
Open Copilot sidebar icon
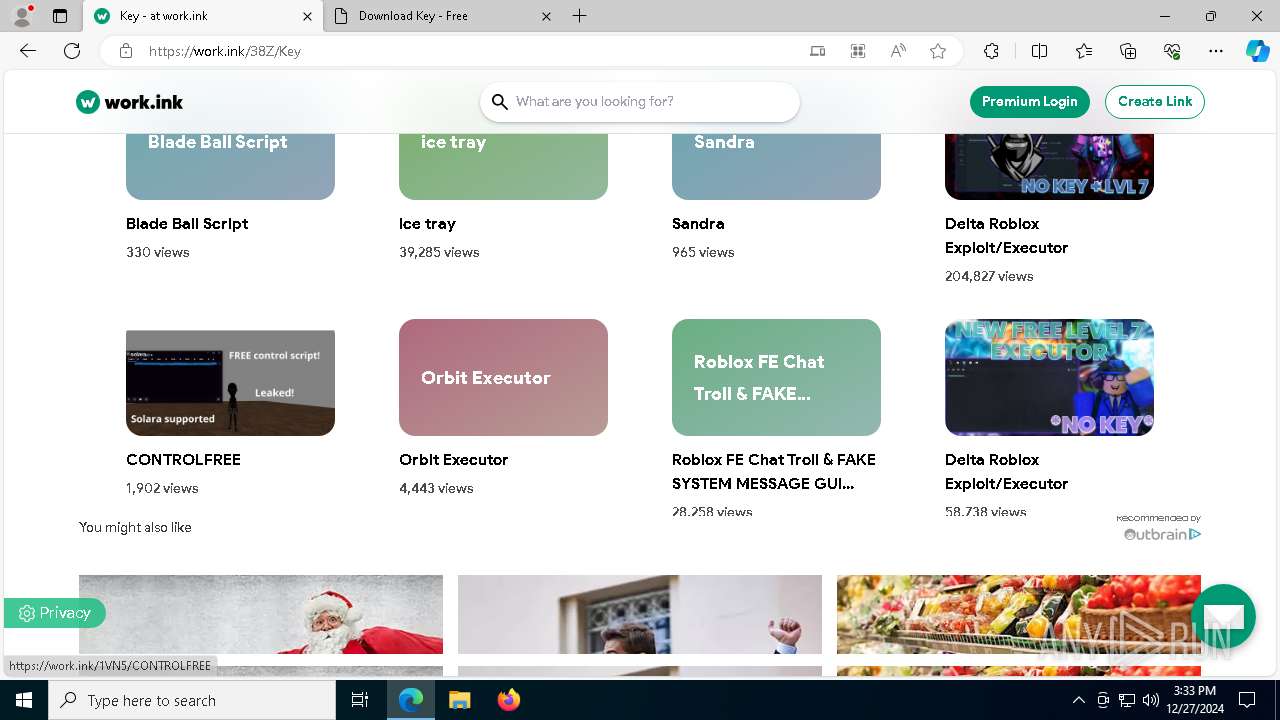(x=1257, y=51)
